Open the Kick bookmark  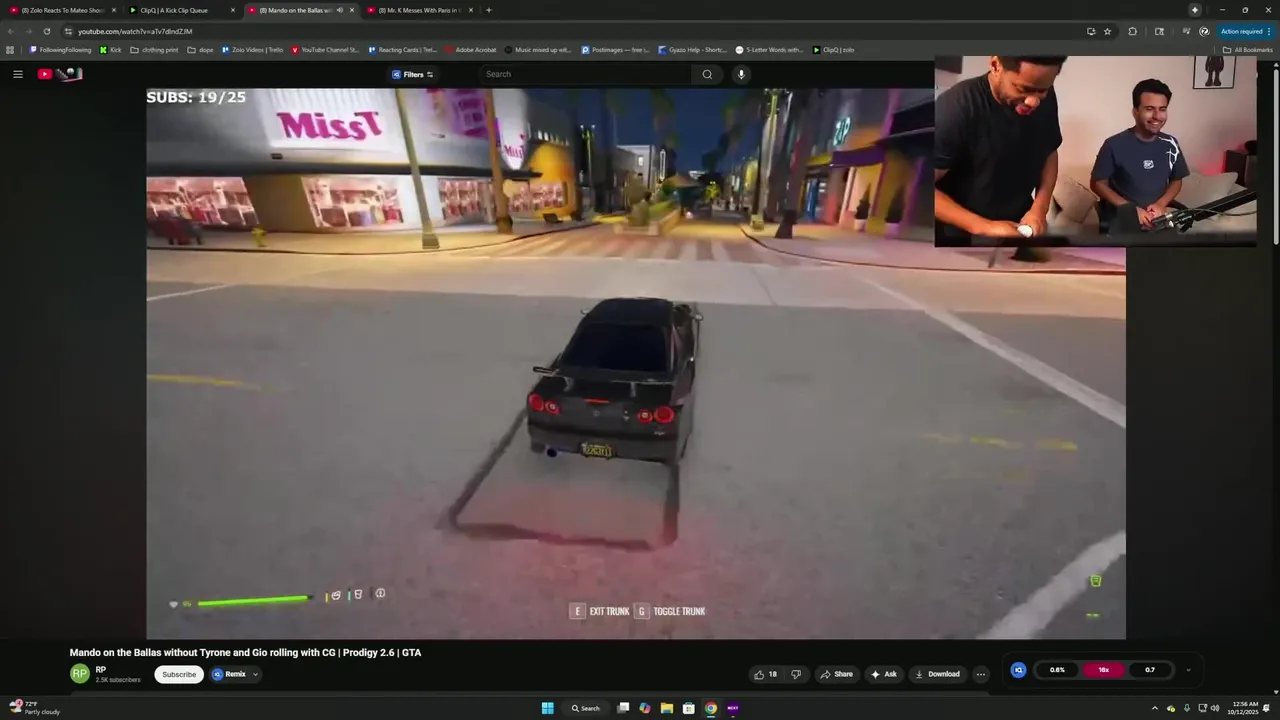[x=110, y=49]
